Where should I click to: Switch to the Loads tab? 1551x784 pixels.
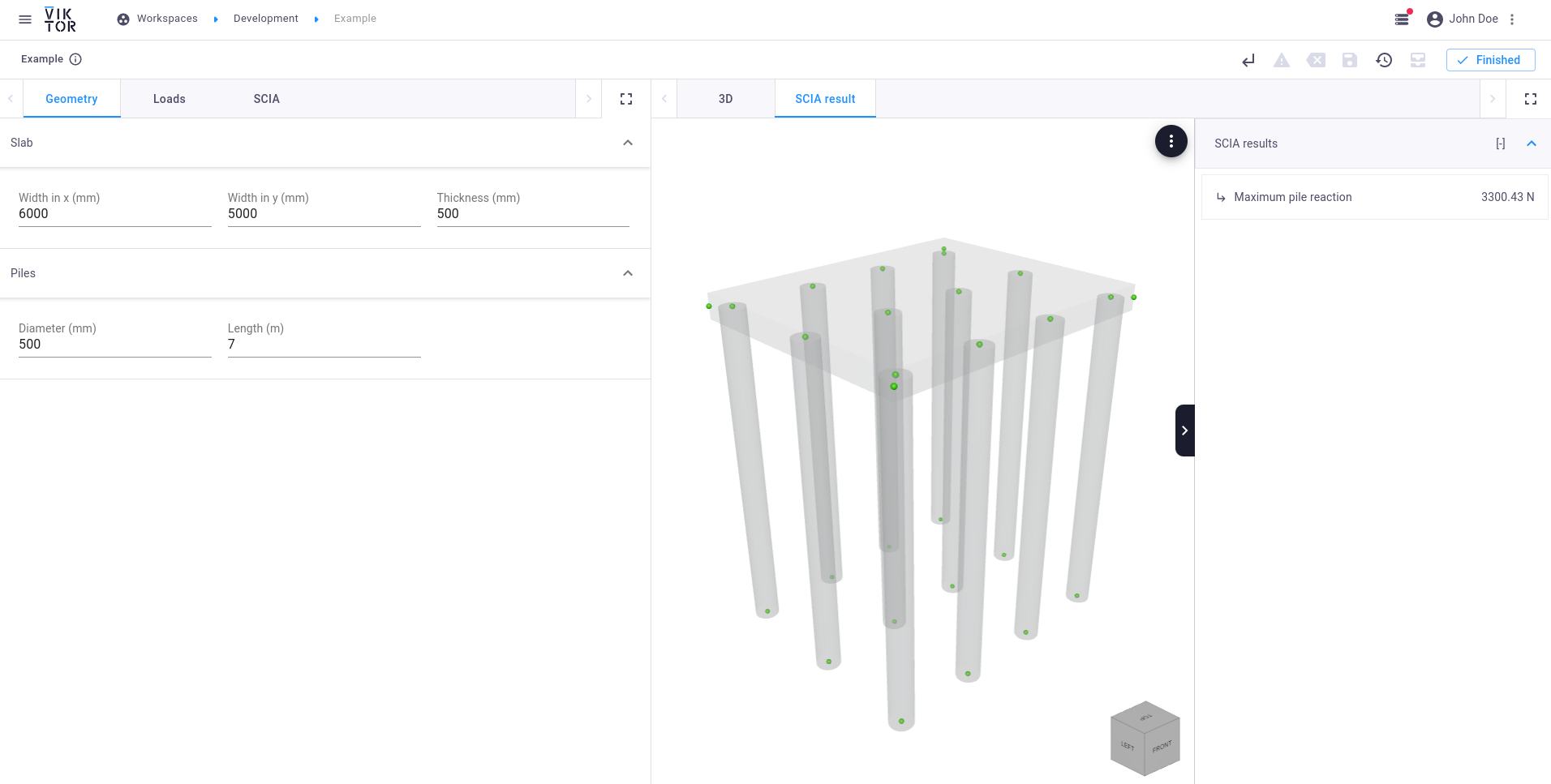[x=170, y=99]
